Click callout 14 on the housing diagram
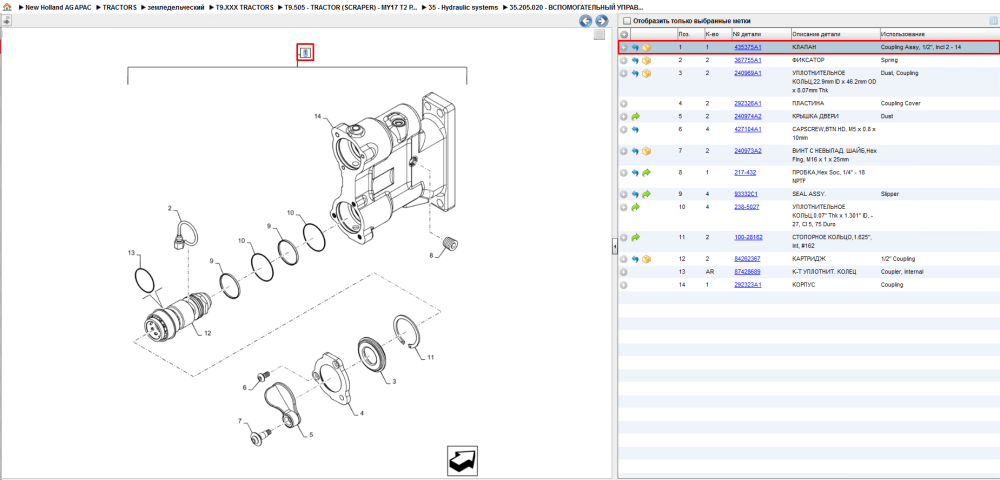Image resolution: width=1000 pixels, height=480 pixels. [x=318, y=116]
